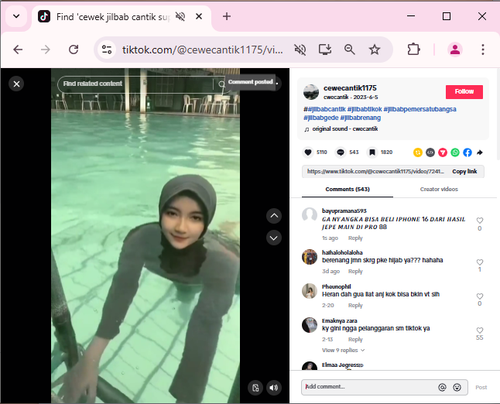Click Copy link button

click(464, 171)
